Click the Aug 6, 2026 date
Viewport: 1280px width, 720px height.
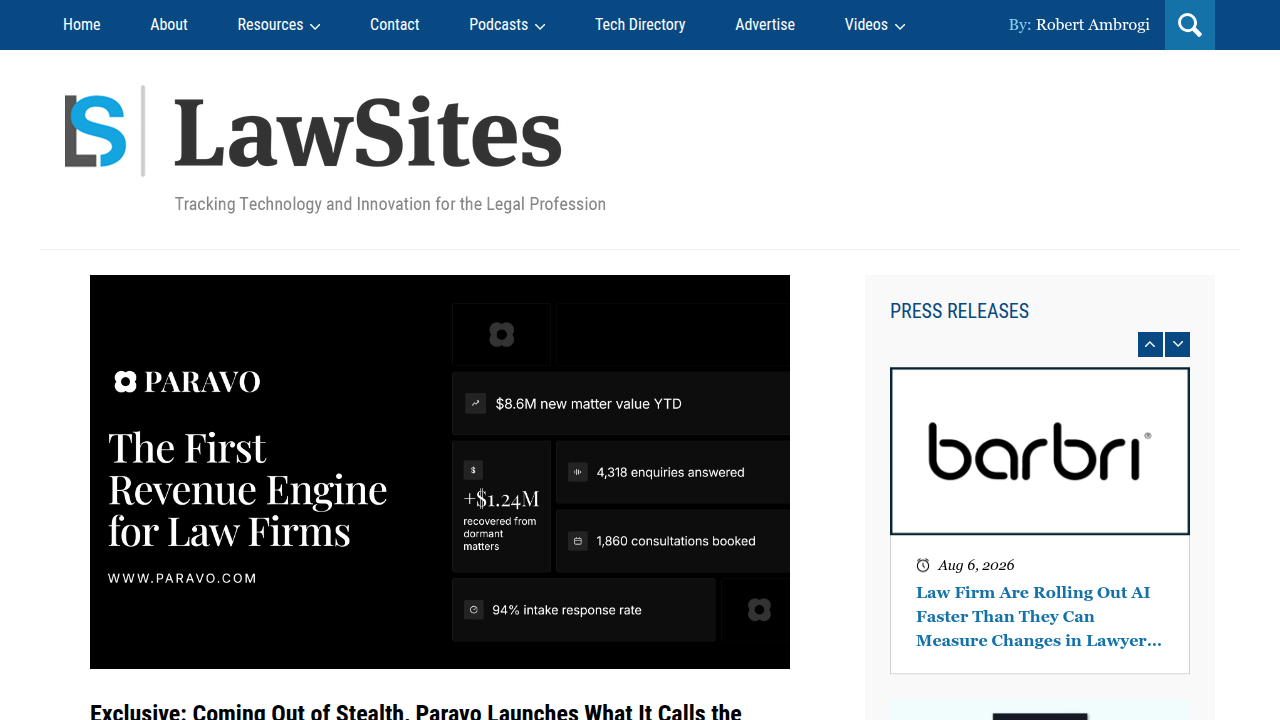[976, 565]
